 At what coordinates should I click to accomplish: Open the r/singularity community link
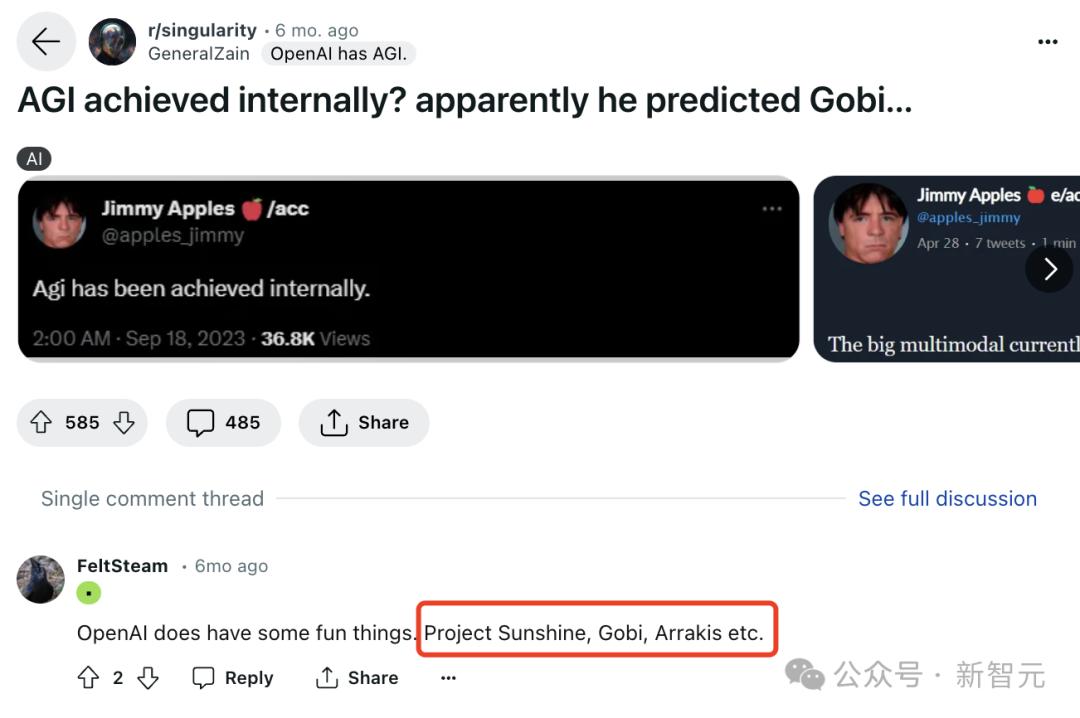[202, 30]
